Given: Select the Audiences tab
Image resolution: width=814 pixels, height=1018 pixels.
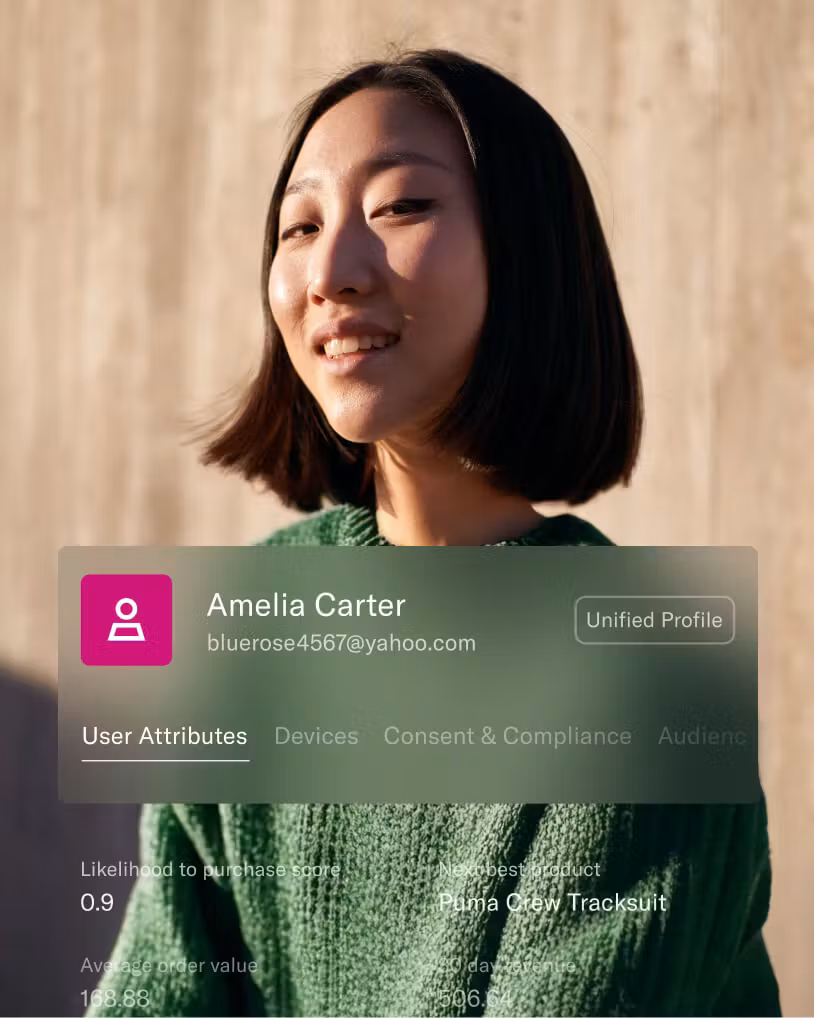Looking at the screenshot, I should tap(703, 737).
